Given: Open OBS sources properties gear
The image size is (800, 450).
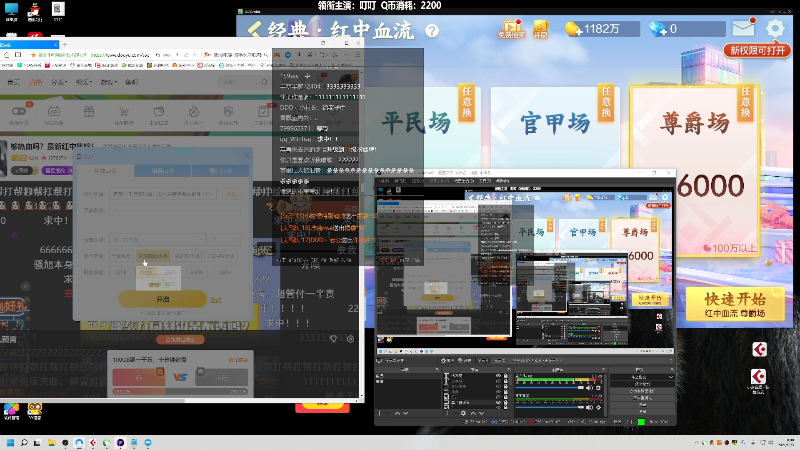Looking at the screenshot, I should [x=463, y=413].
